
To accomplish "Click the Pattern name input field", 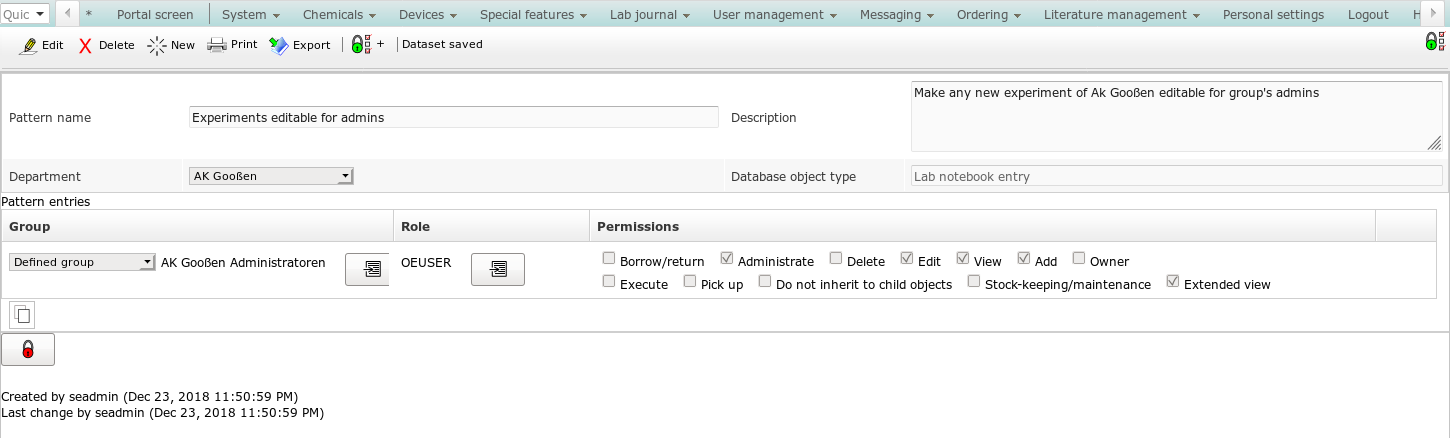I will [453, 117].
